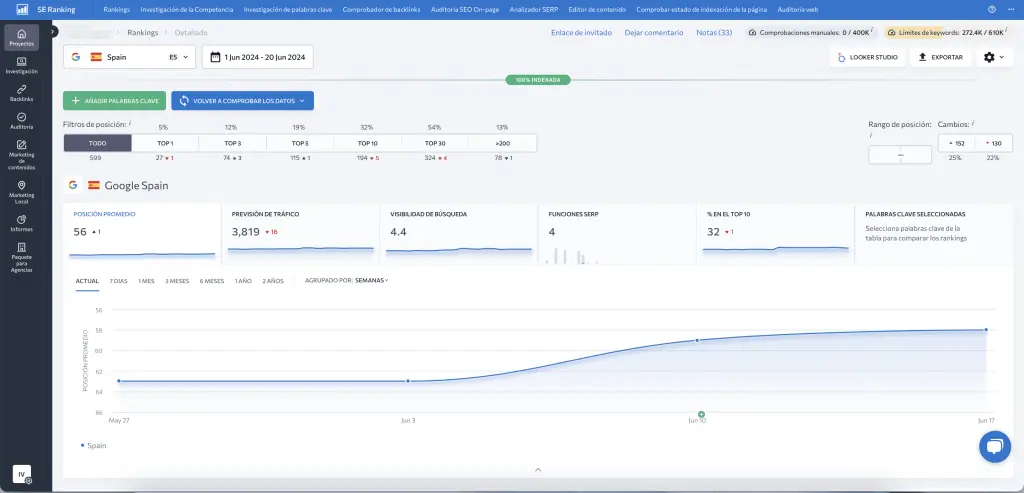Toggle Spain series in chart legend

[93, 445]
